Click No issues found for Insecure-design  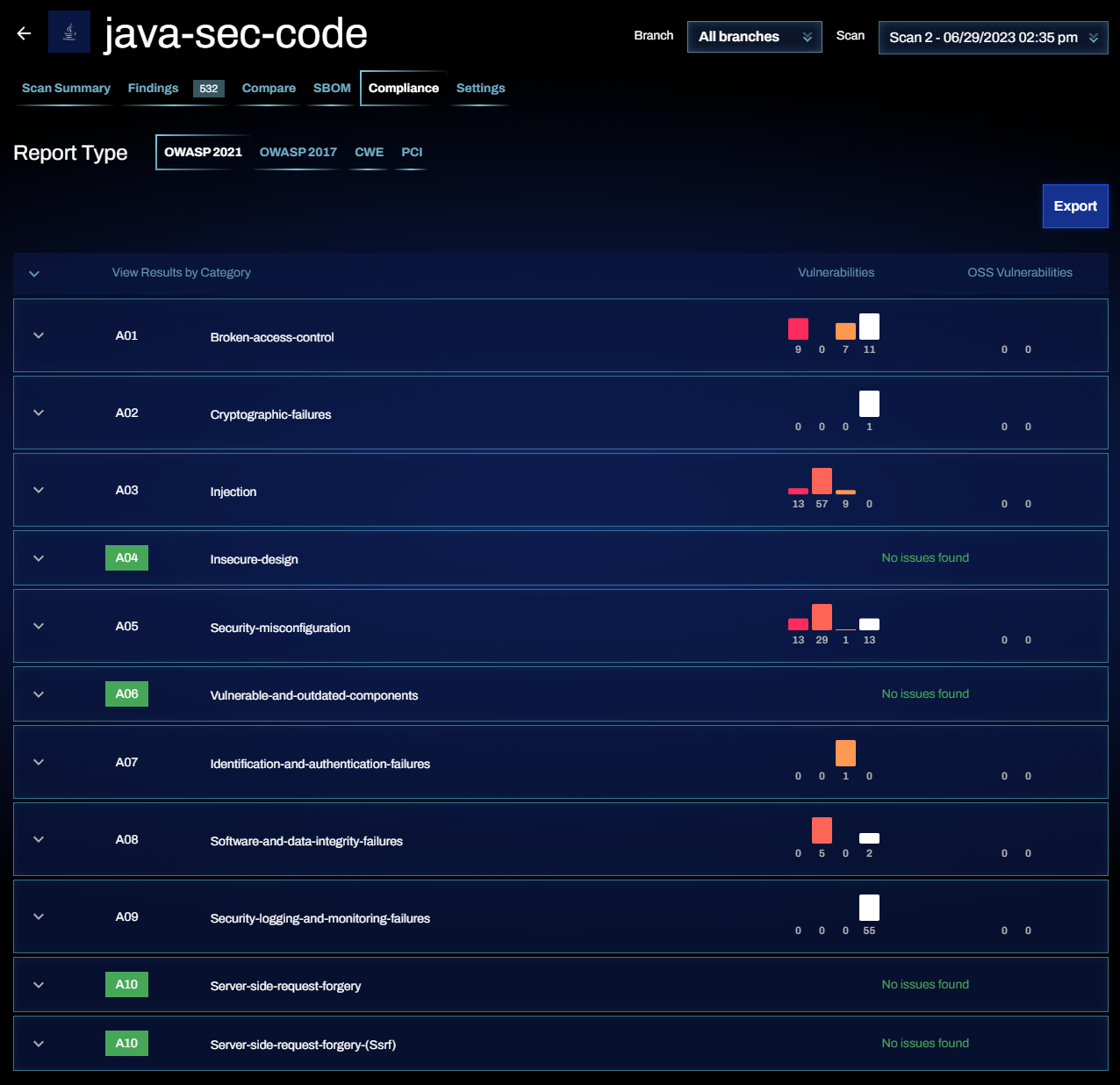pos(925,557)
